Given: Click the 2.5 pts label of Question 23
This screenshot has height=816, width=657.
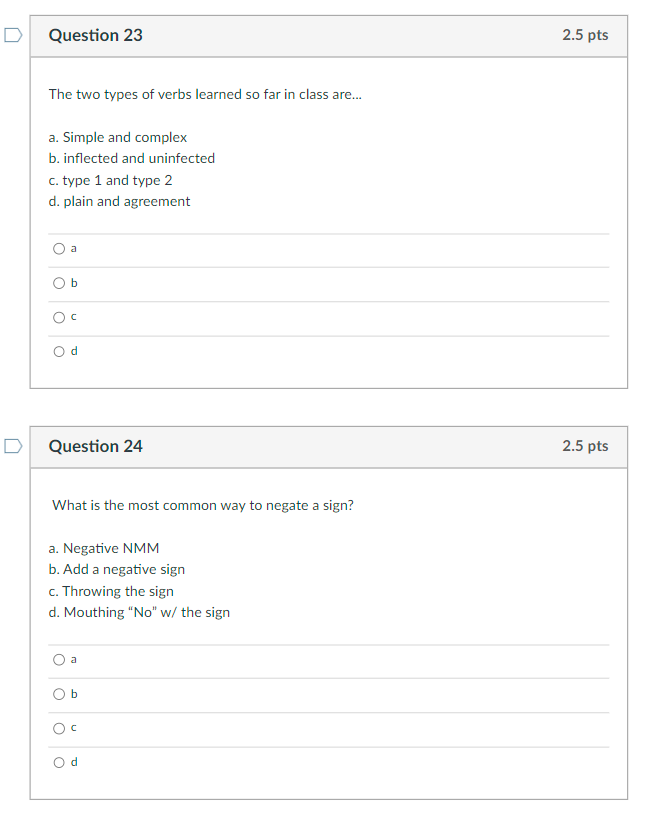Looking at the screenshot, I should point(585,35).
